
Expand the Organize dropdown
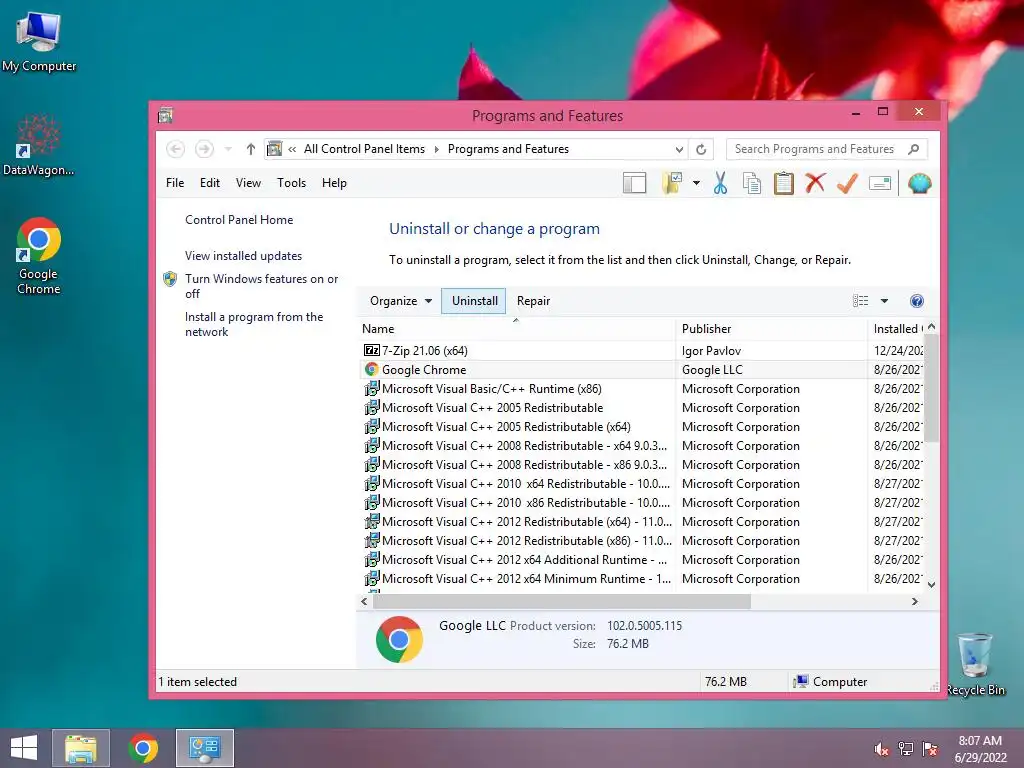(x=400, y=301)
